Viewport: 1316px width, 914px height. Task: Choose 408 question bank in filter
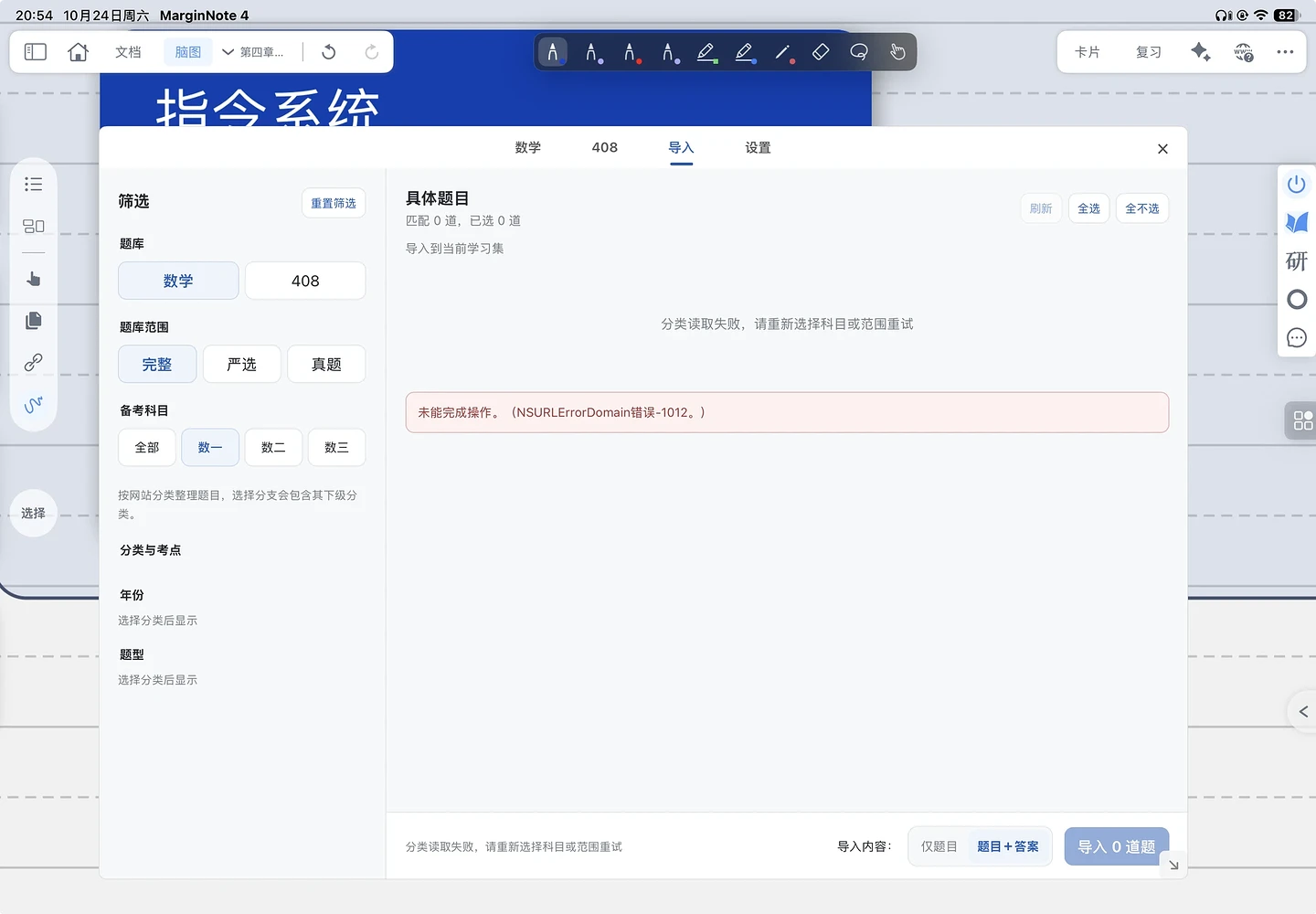click(305, 281)
